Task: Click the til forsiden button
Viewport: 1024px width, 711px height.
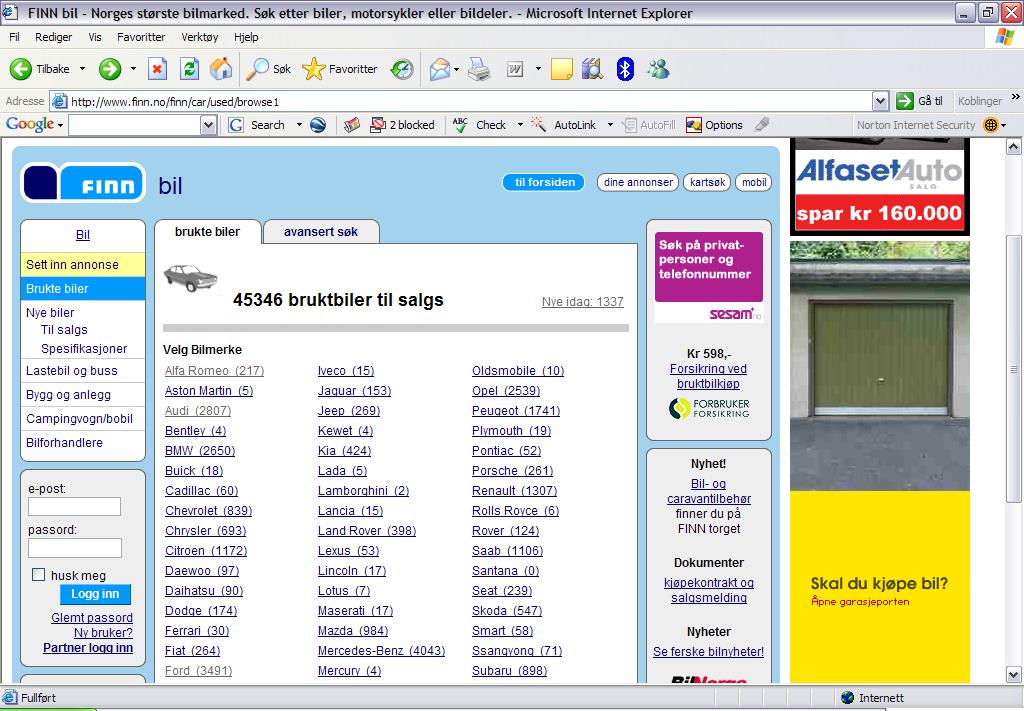Action: point(544,182)
